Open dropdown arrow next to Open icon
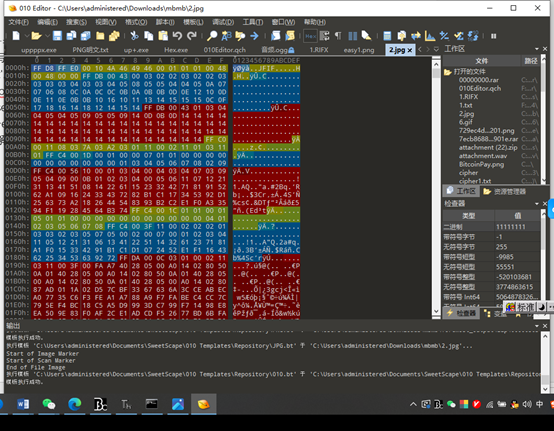This screenshot has width=554, height=431. point(47,36)
